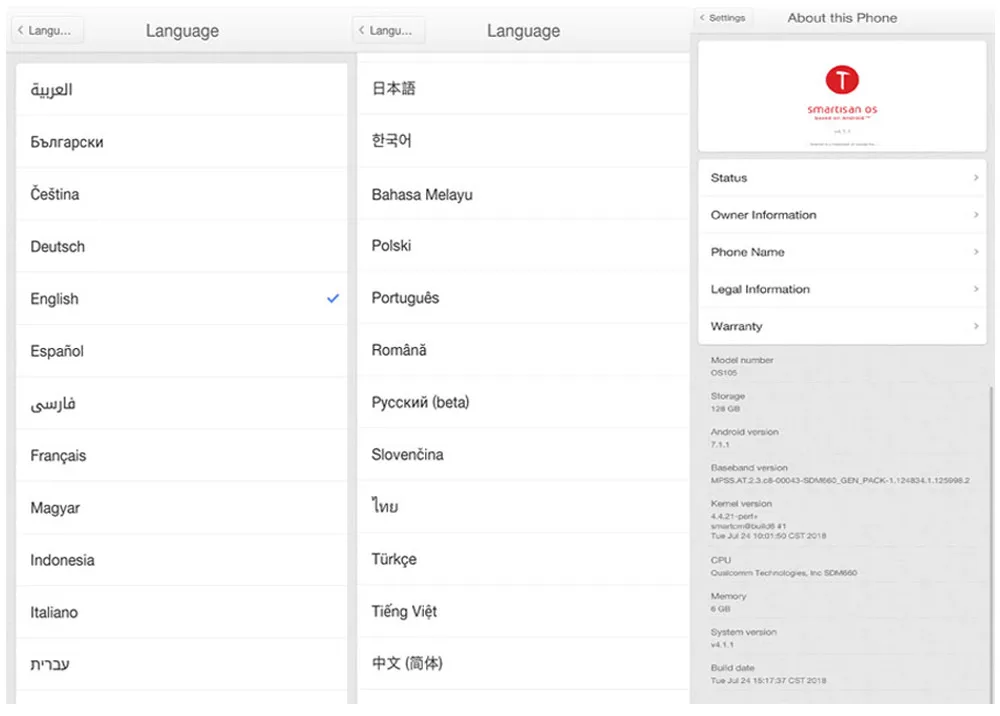This screenshot has height=716, width=1000.
Task: Click the CPU Qualcomm SDM660 entry
Action: [x=784, y=566]
